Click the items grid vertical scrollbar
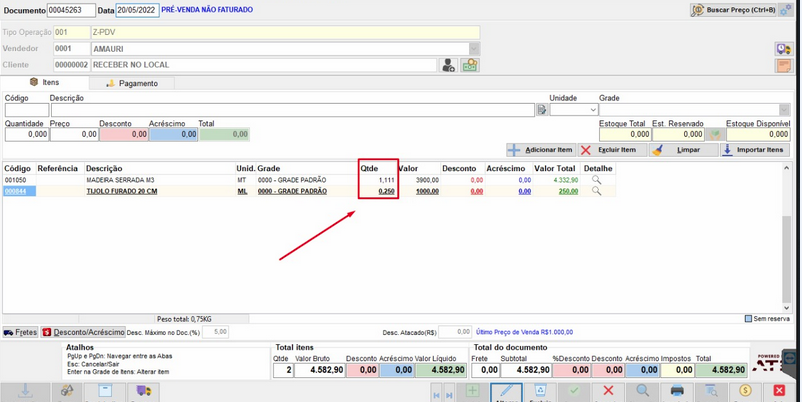This screenshot has height=402, width=802. [787, 237]
